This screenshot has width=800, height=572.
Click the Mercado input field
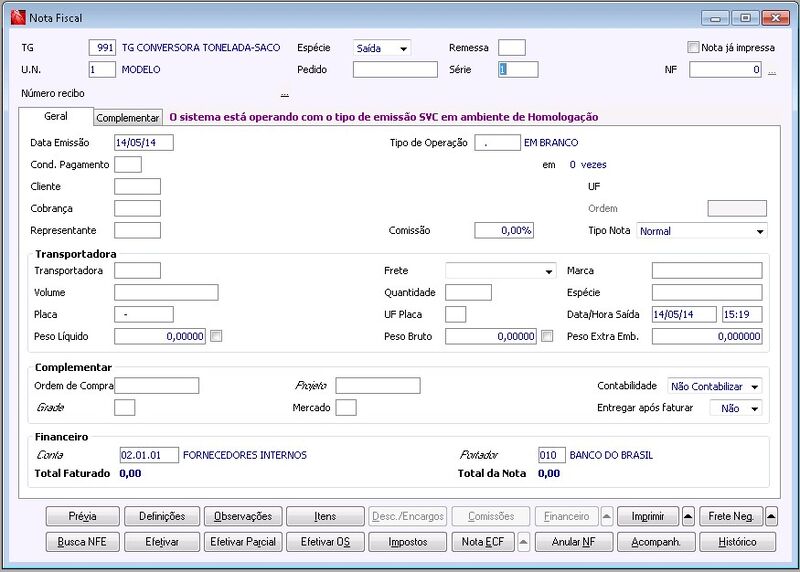coord(346,408)
